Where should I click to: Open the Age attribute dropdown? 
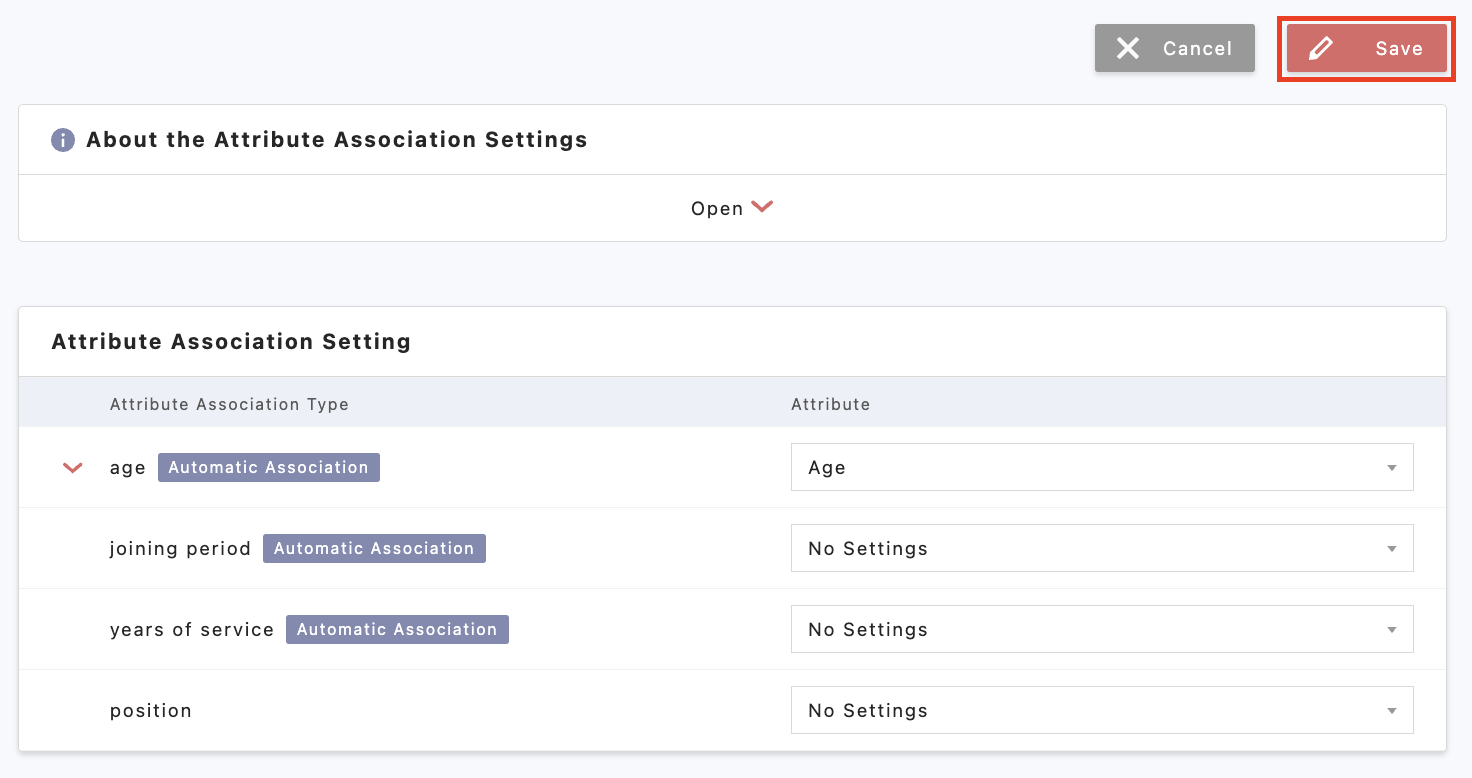pos(1101,468)
